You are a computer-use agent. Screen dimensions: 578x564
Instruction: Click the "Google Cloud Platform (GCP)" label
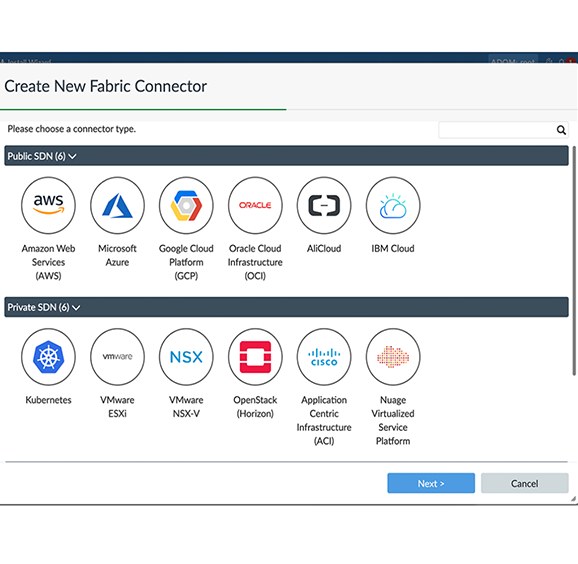pos(186,262)
